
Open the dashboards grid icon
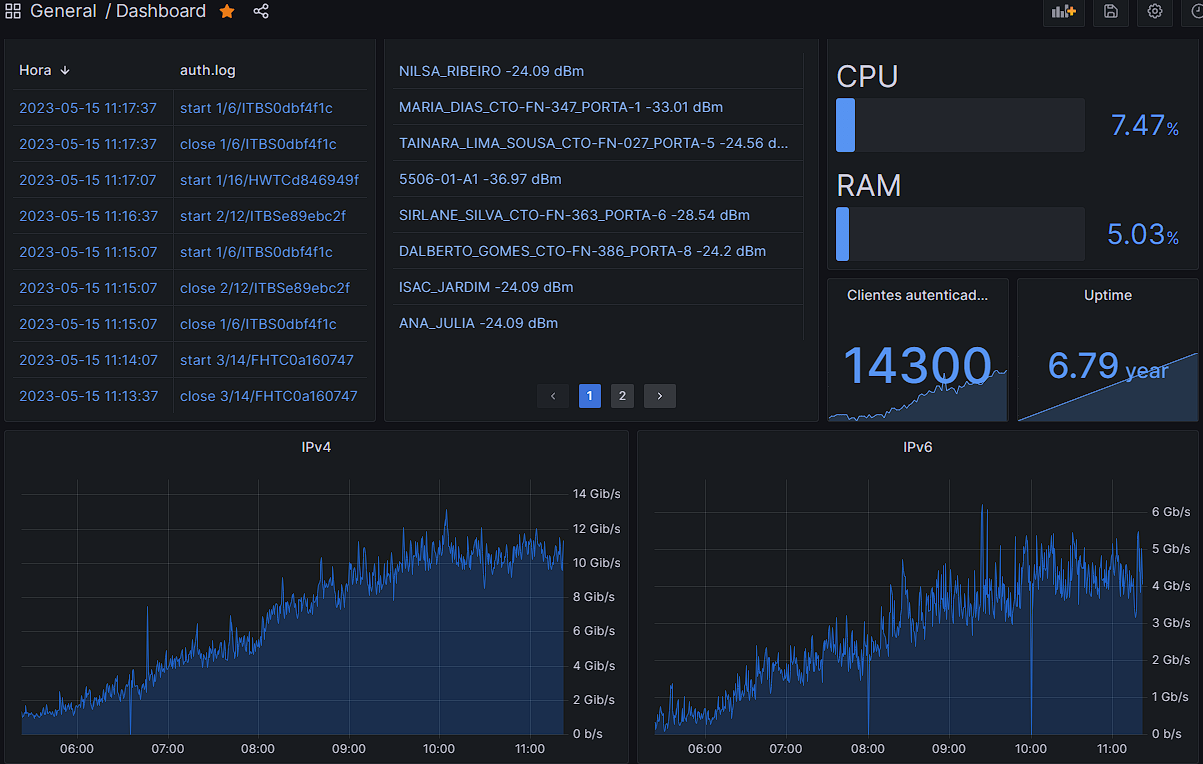tap(13, 11)
